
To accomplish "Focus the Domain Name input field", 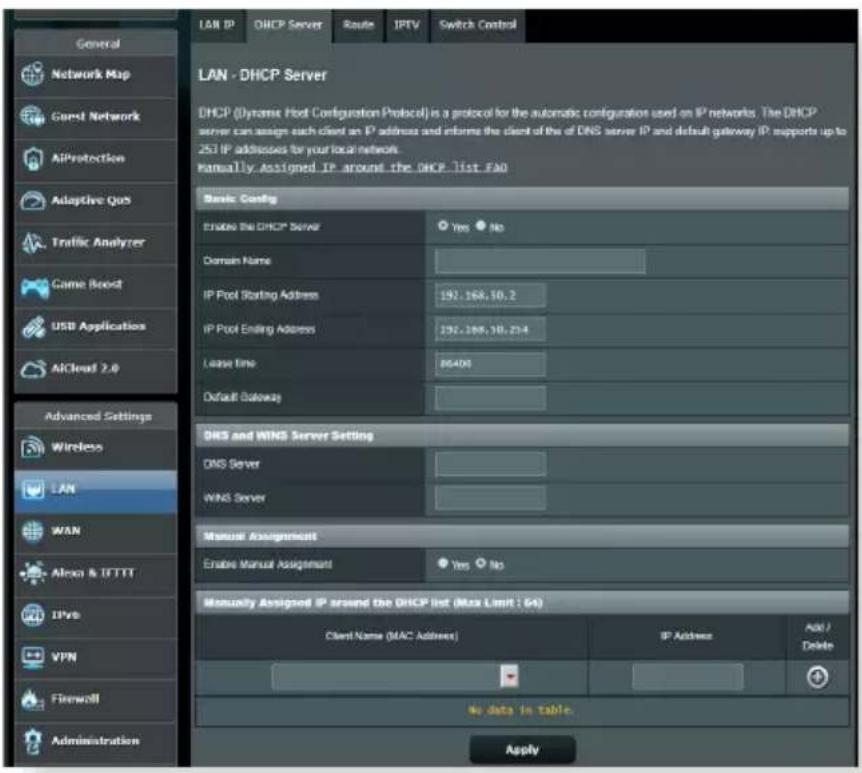I will [540, 261].
